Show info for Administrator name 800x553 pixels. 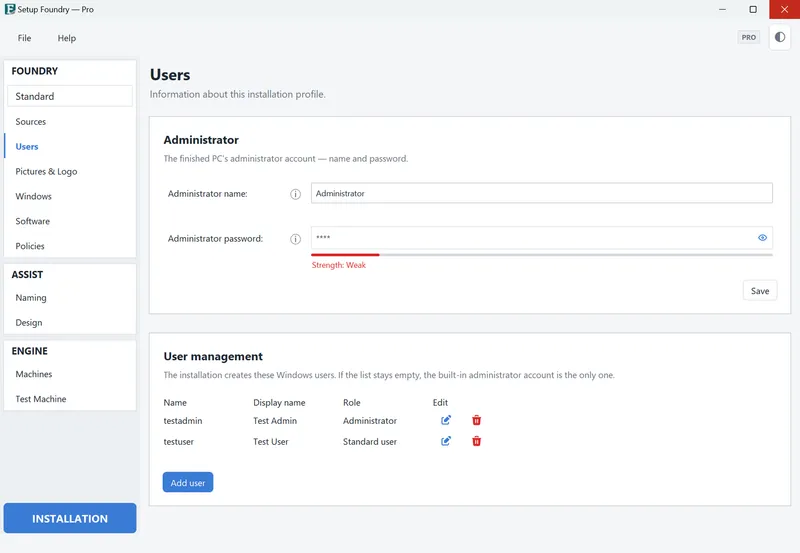(x=295, y=194)
